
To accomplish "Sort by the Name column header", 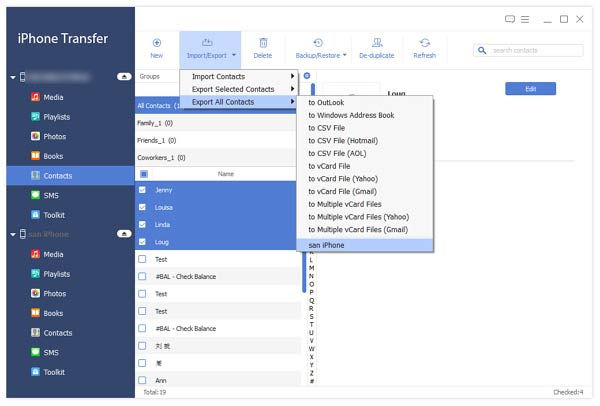I will (x=225, y=174).
